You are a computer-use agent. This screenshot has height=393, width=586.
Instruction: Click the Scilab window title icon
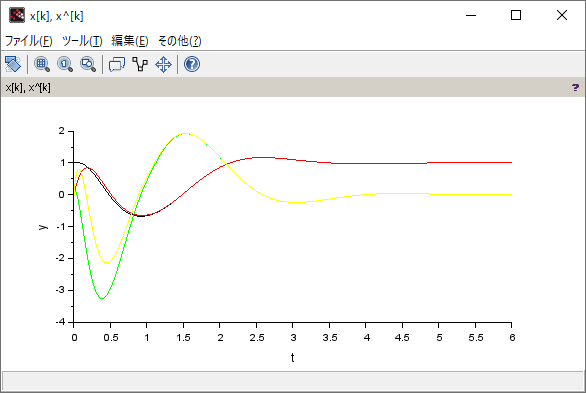point(17,15)
